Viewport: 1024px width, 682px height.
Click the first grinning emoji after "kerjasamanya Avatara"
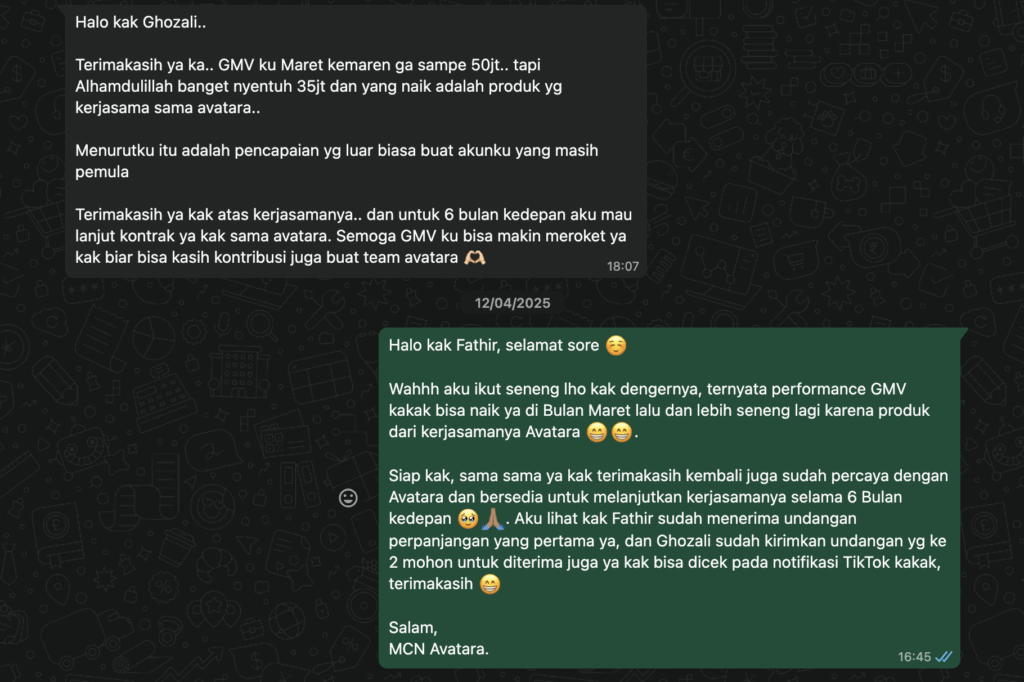pyautogui.click(x=596, y=432)
